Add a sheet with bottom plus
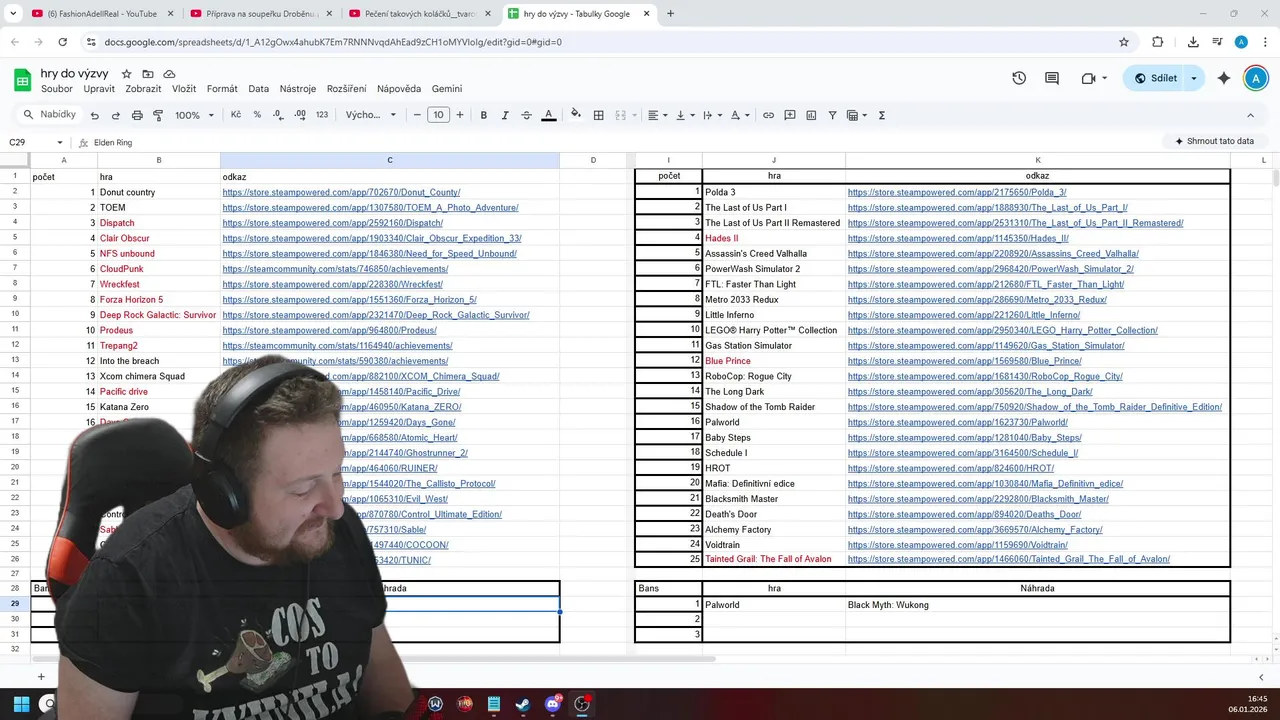The width and height of the screenshot is (1280, 720). (41, 677)
